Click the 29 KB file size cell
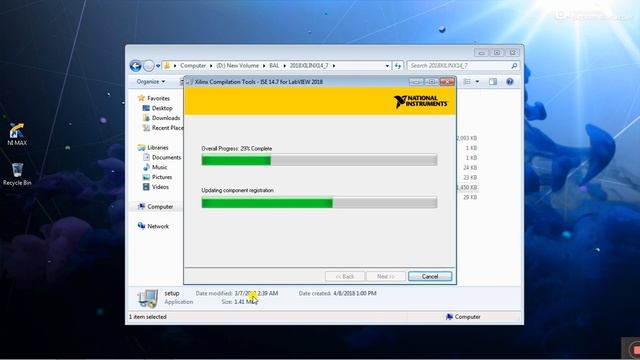The height and width of the screenshot is (360, 640). pos(470,197)
